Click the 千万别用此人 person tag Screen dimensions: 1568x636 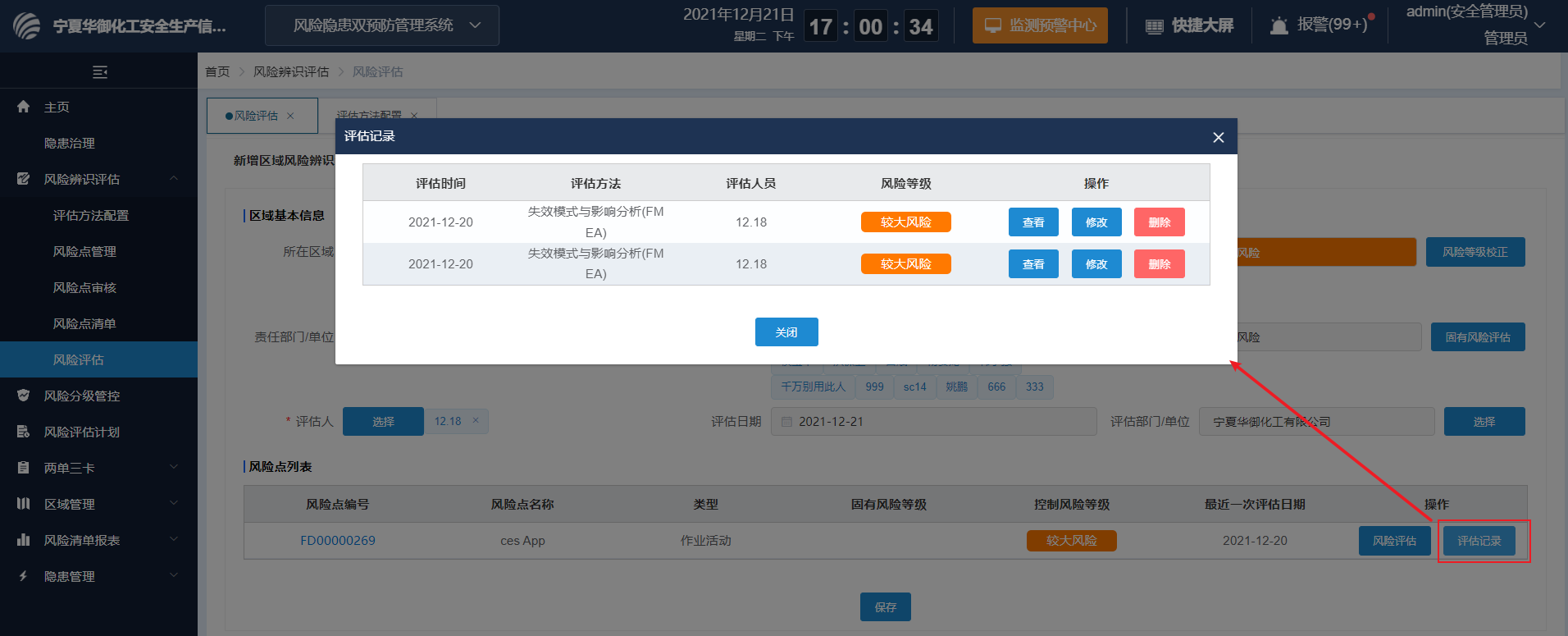point(813,387)
